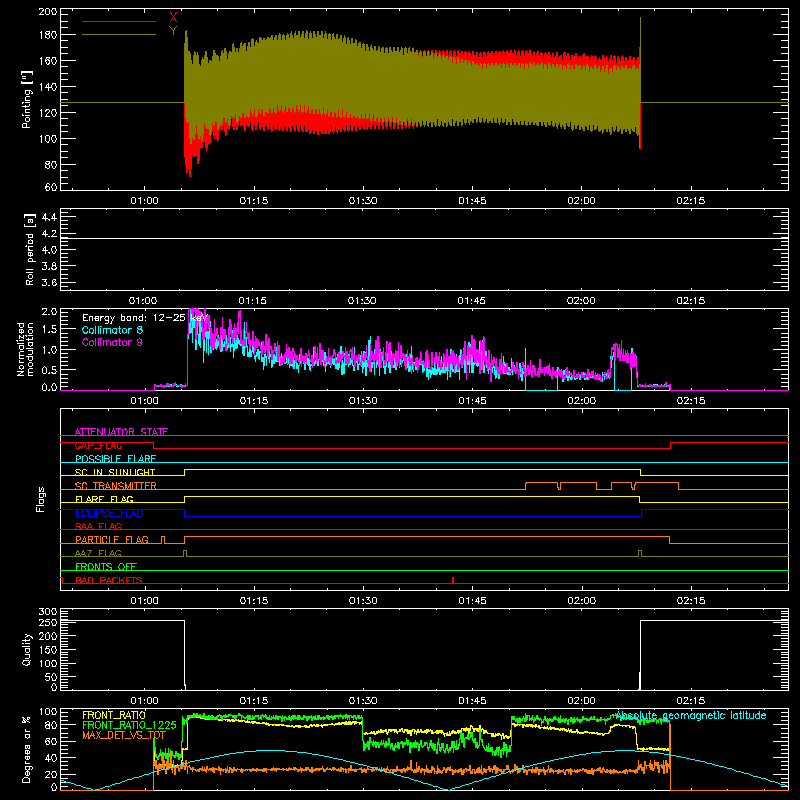Click the 01:30 time label under the Pointing plot
The width and height of the screenshot is (800, 800).
pyautogui.click(x=363, y=201)
